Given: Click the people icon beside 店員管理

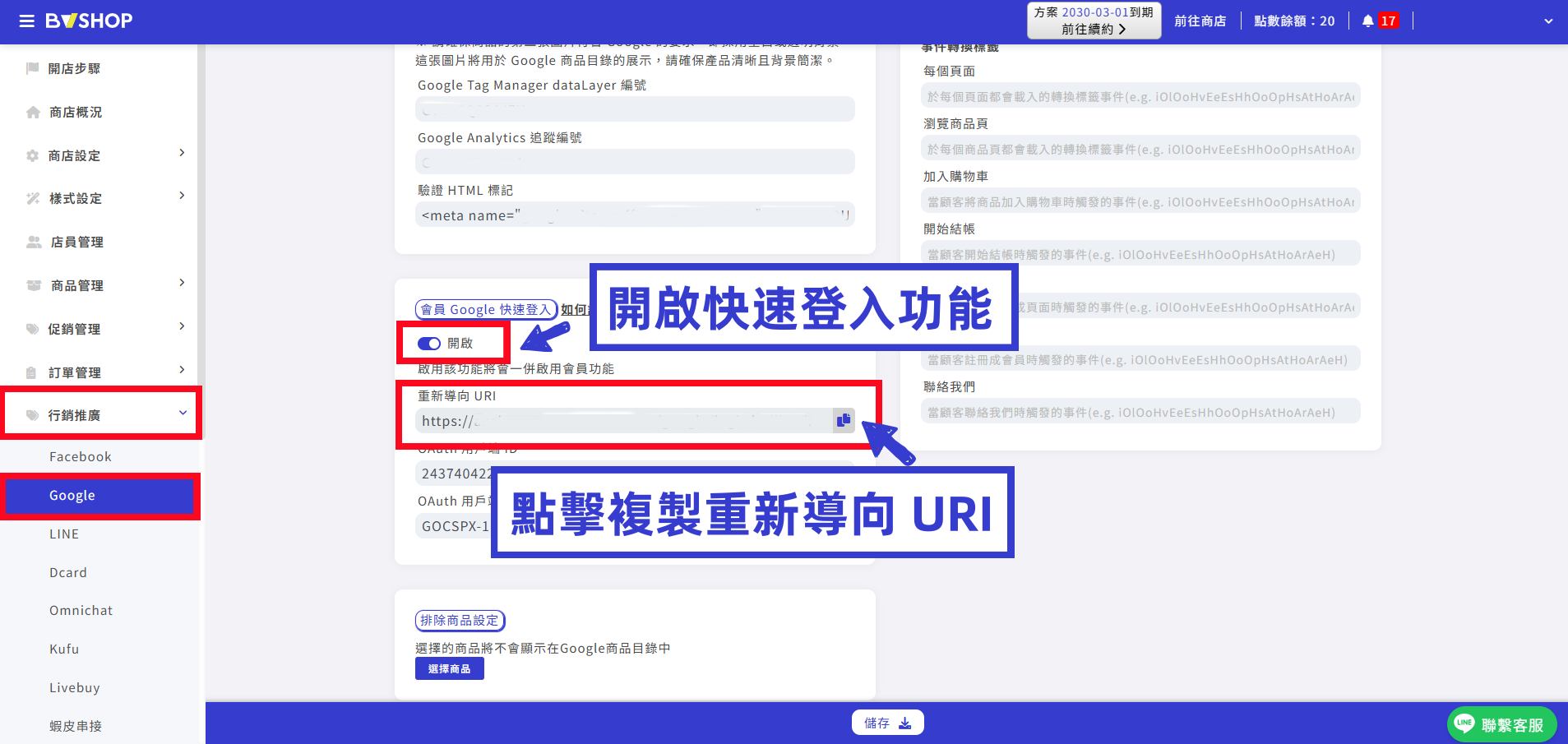Looking at the screenshot, I should (34, 242).
